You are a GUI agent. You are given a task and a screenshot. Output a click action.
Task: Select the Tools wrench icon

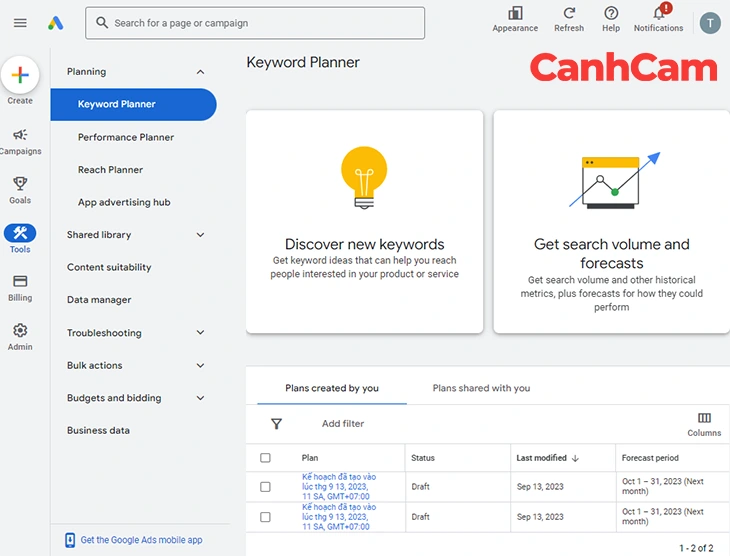[20, 233]
